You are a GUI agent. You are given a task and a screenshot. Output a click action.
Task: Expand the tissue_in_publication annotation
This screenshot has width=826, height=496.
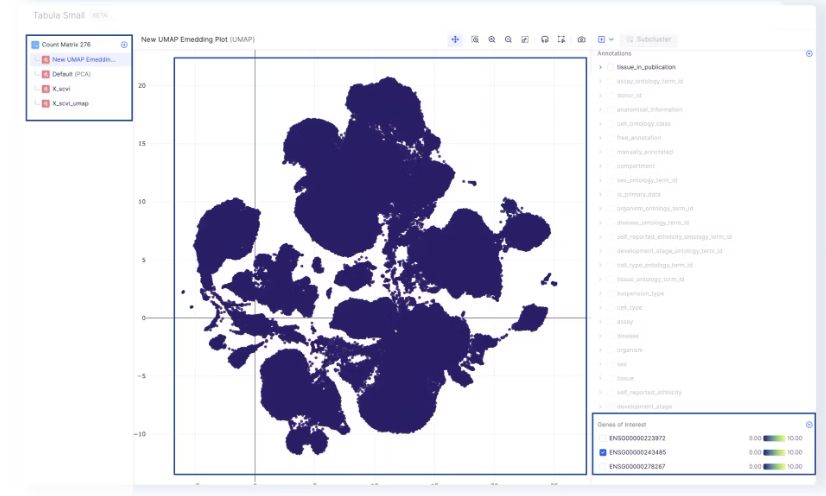coord(600,67)
